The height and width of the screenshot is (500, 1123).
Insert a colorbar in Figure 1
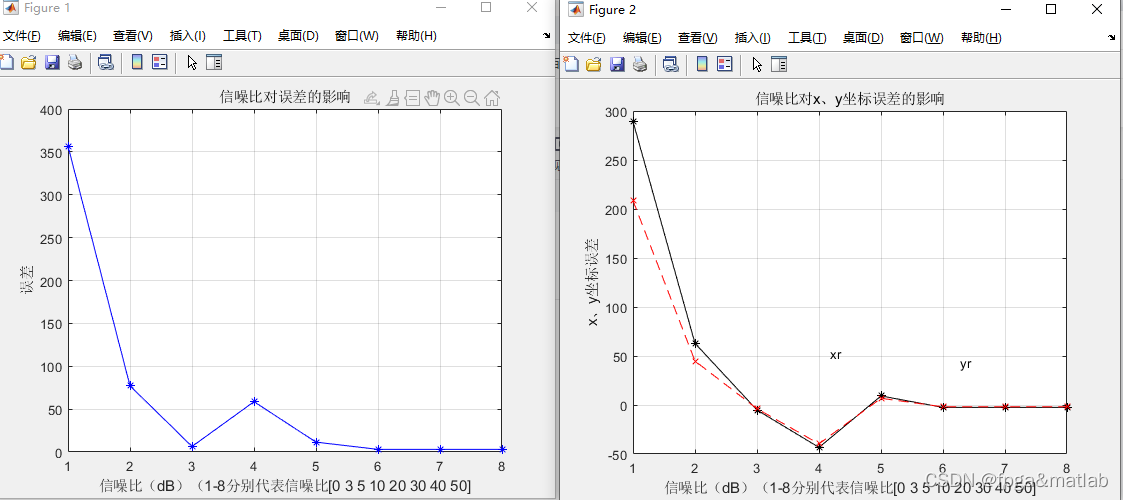click(x=137, y=62)
